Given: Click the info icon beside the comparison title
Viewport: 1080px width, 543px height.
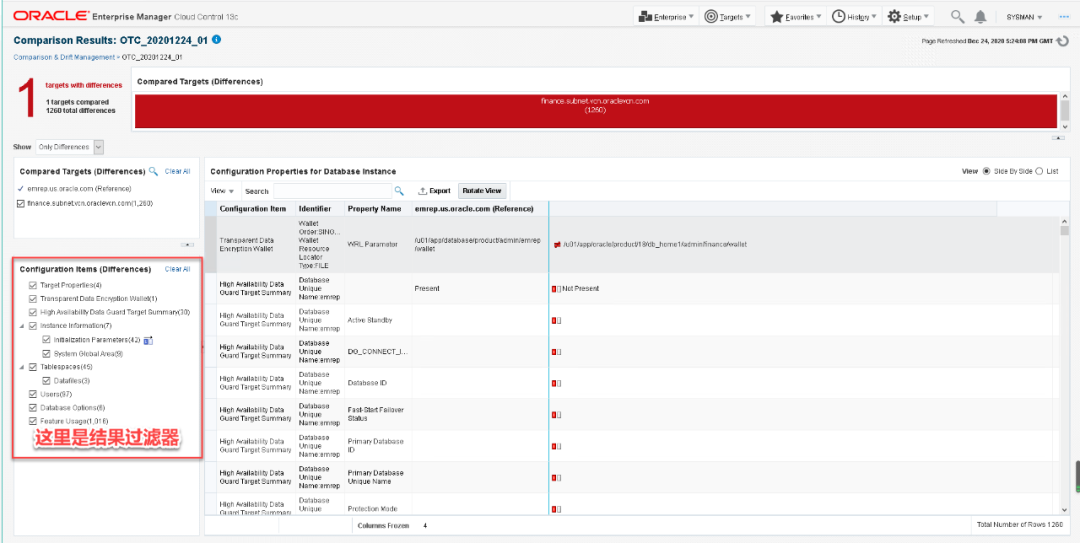Looking at the screenshot, I should coord(217,40).
